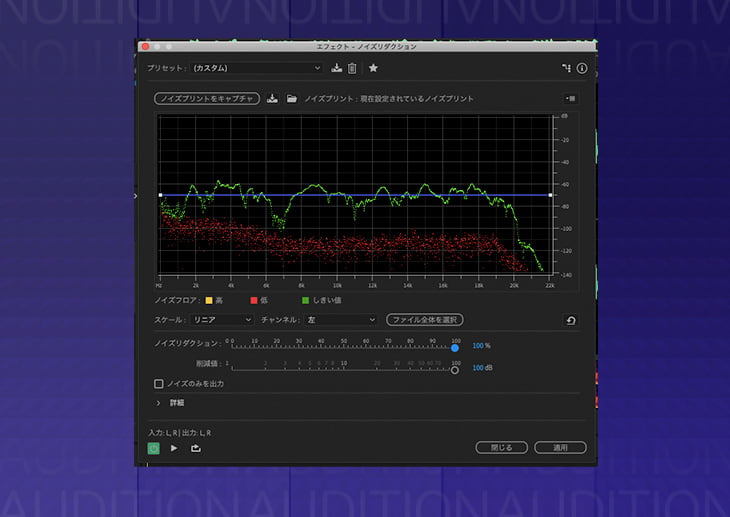
Task: Open the チャンネル dropdown showing 左
Action: pos(340,320)
